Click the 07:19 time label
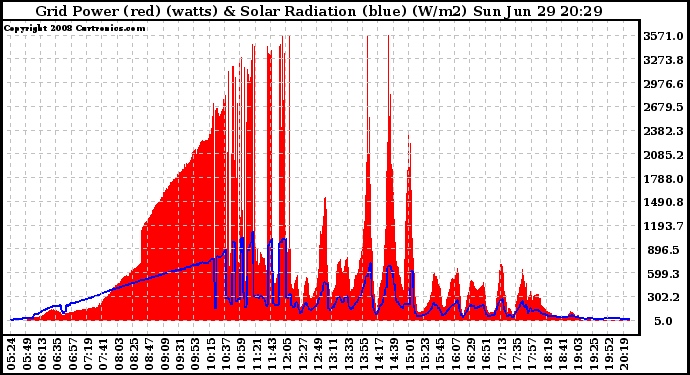Screen dimensions: 690x375 coord(88,353)
